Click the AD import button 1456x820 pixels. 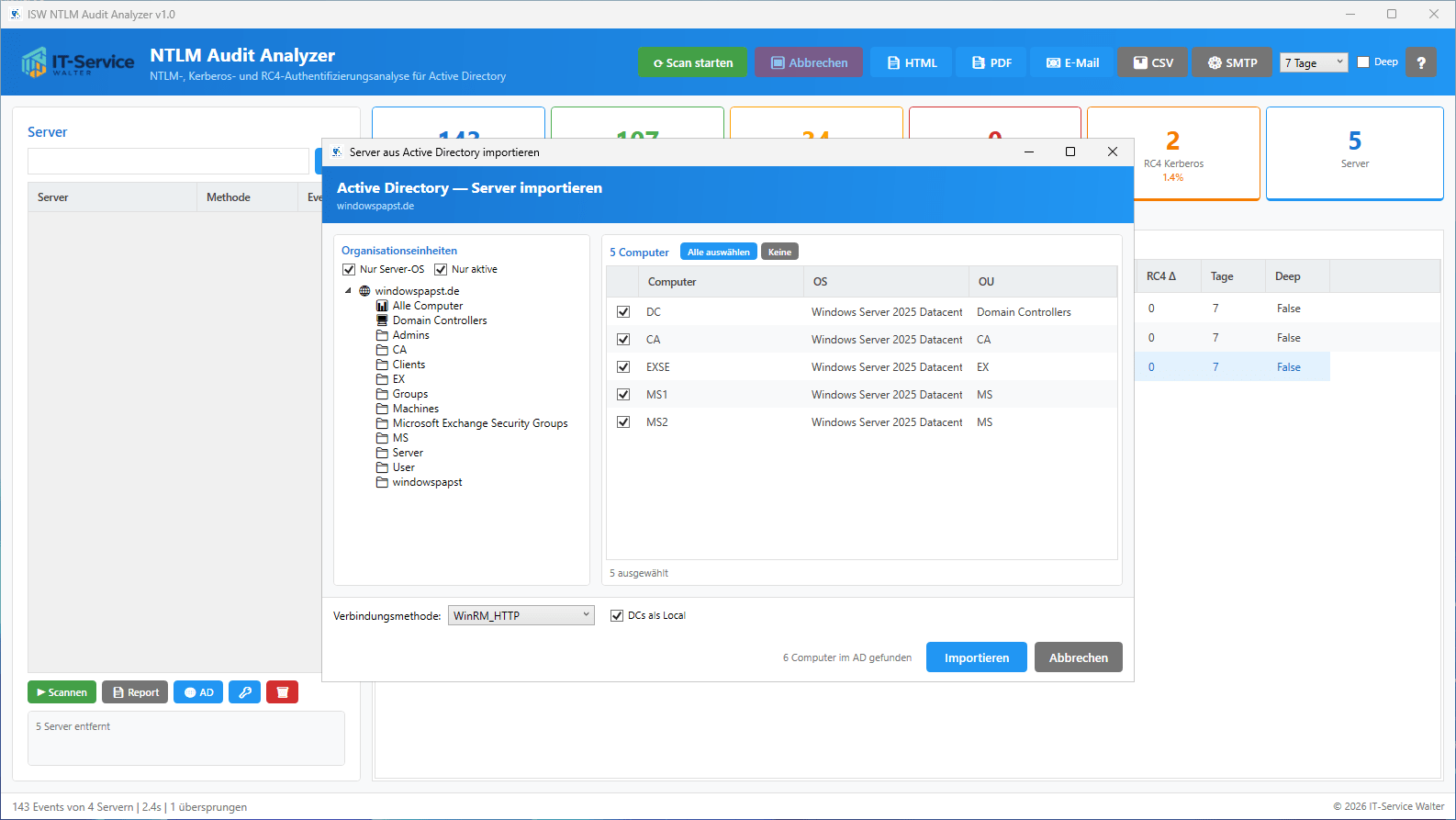click(x=198, y=692)
